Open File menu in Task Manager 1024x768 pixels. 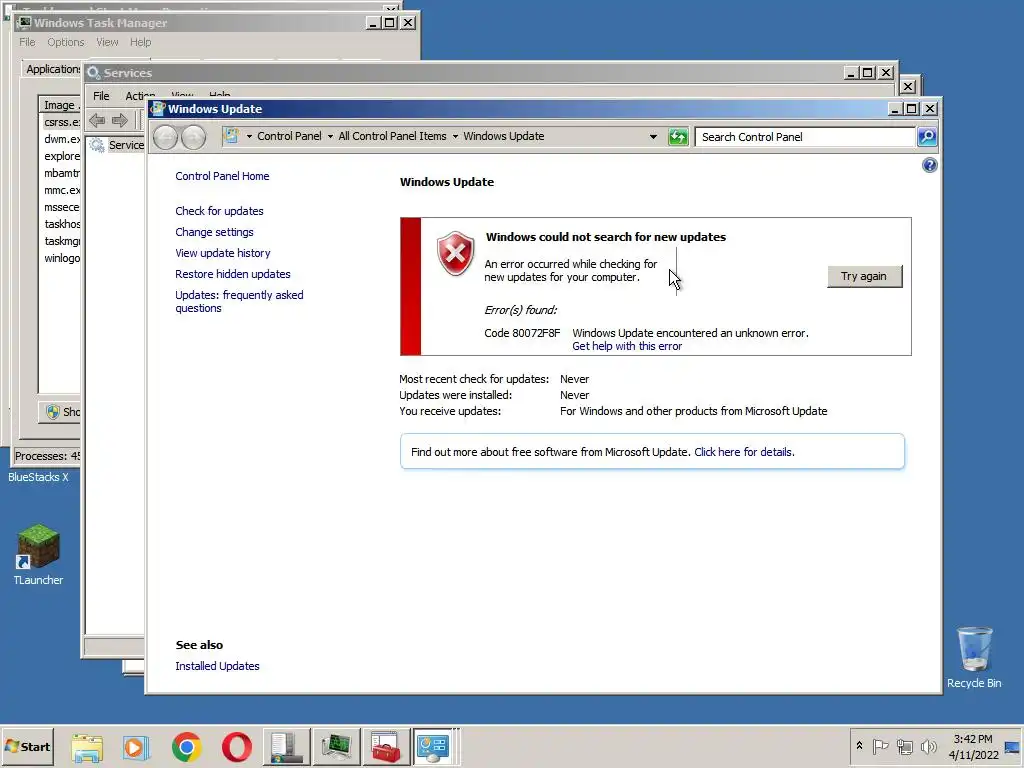27,42
